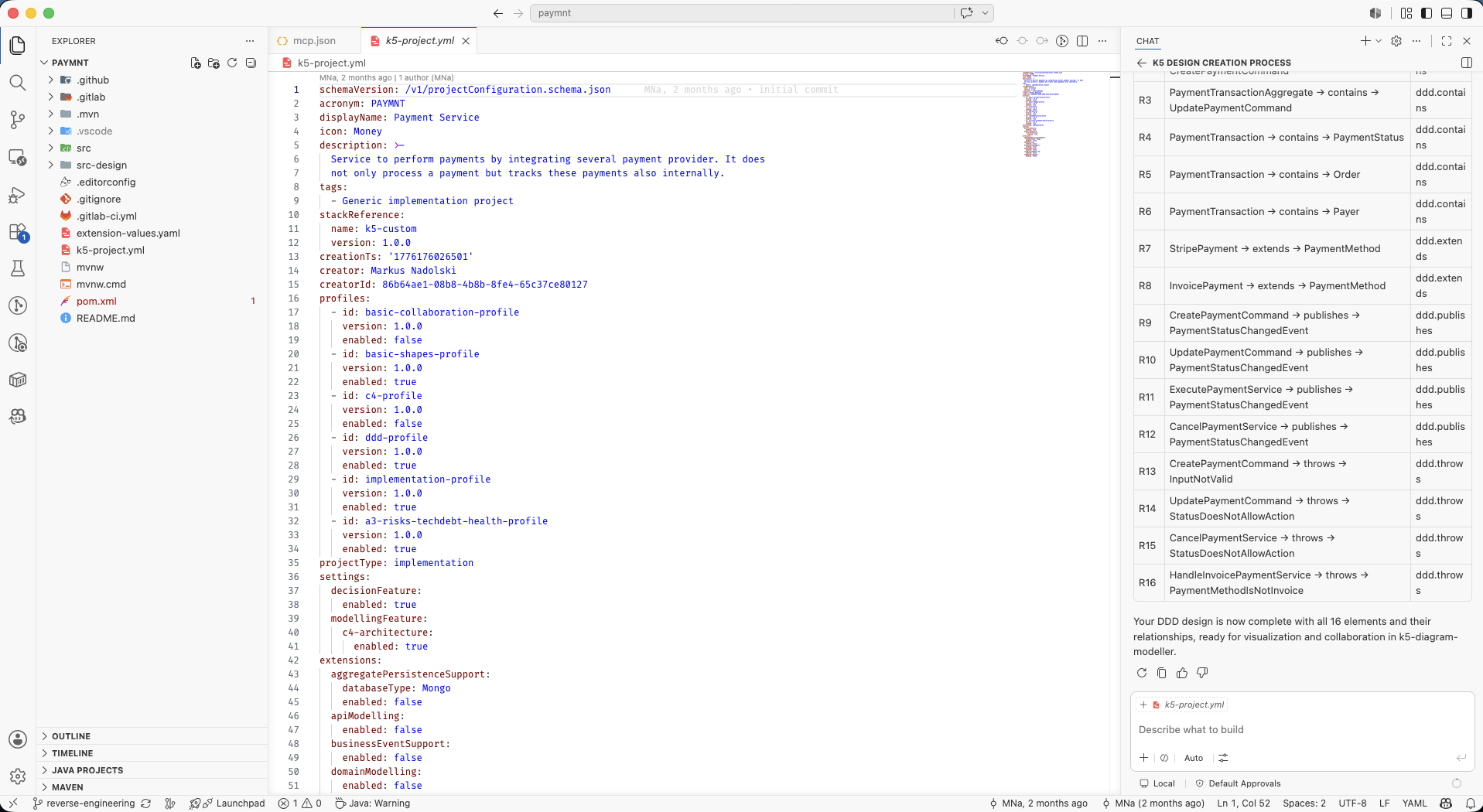The height and width of the screenshot is (812, 1483).
Task: Open the Accounts menu in the activity bar
Action: coord(17,739)
